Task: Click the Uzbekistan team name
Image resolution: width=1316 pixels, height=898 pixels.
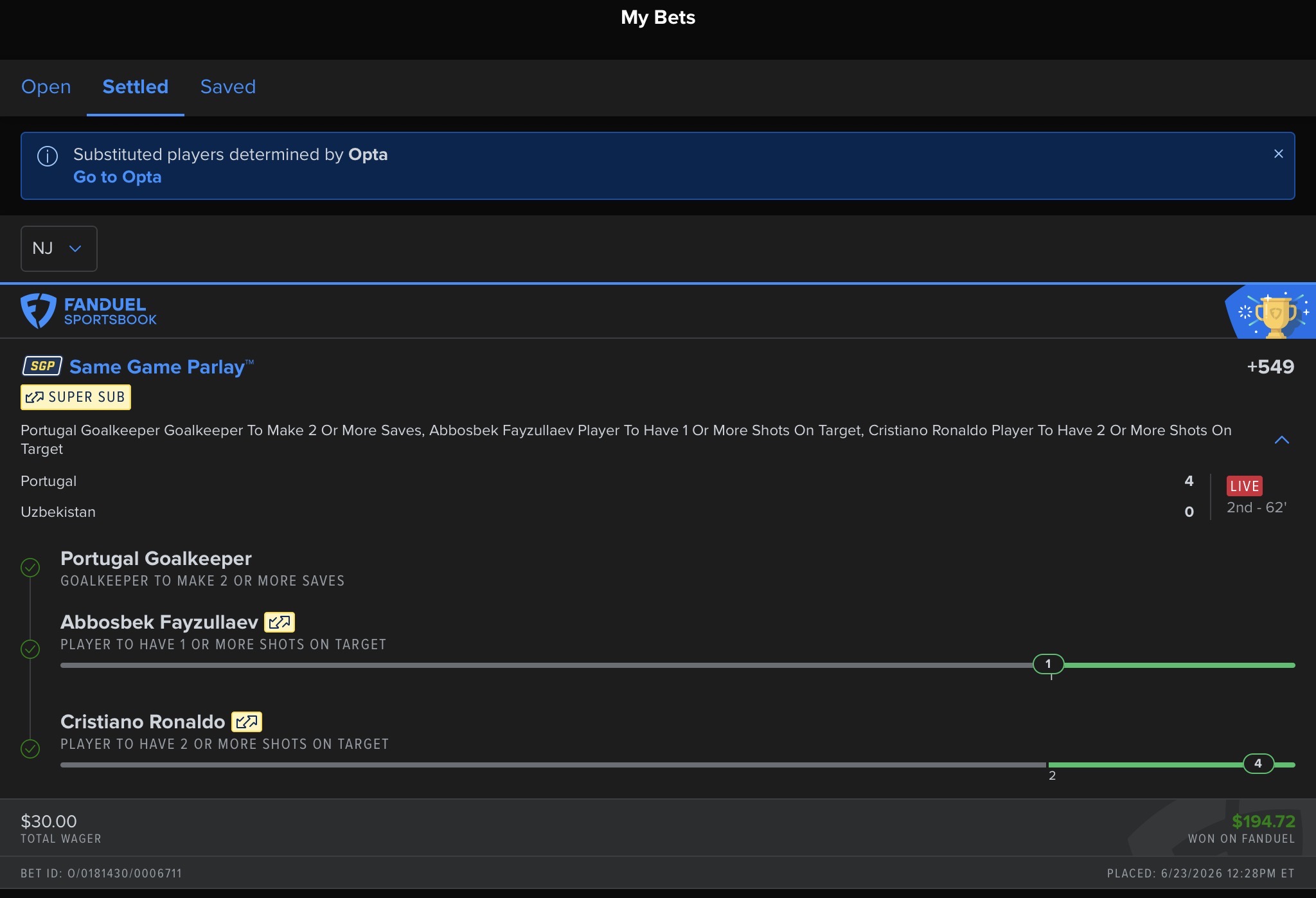Action: (58, 512)
